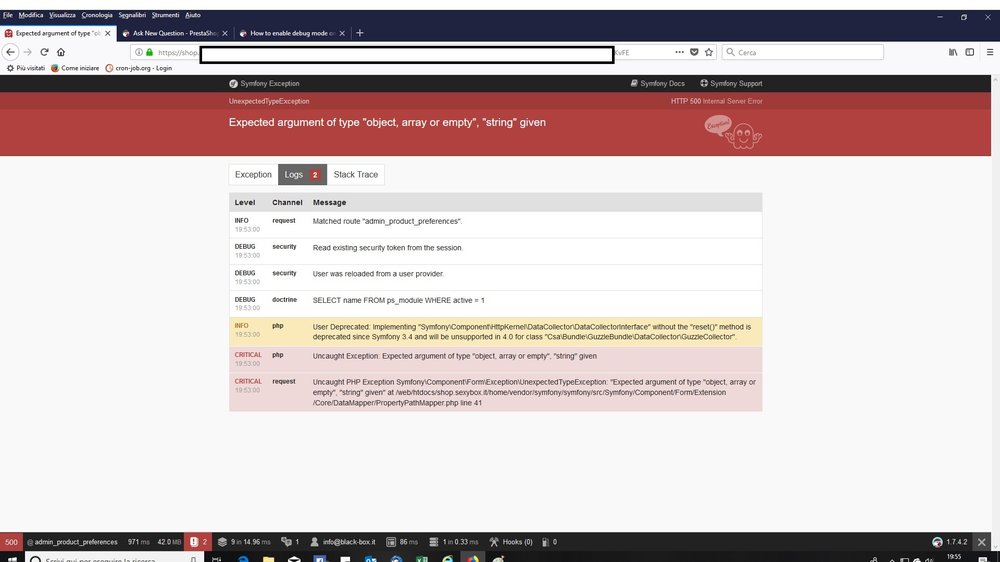The width and height of the screenshot is (1000, 562).
Task: Open the Stack Trace tab
Action: 356,175
